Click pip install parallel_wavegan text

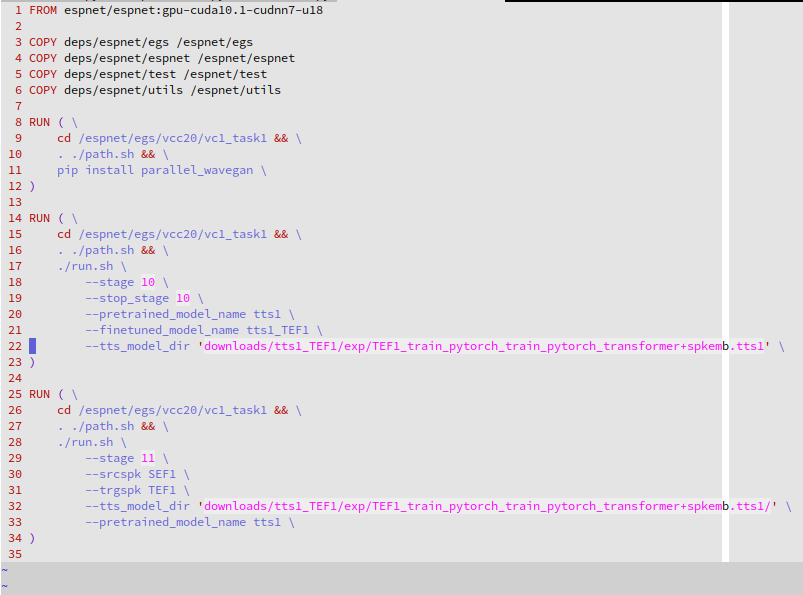pyautogui.click(x=155, y=170)
